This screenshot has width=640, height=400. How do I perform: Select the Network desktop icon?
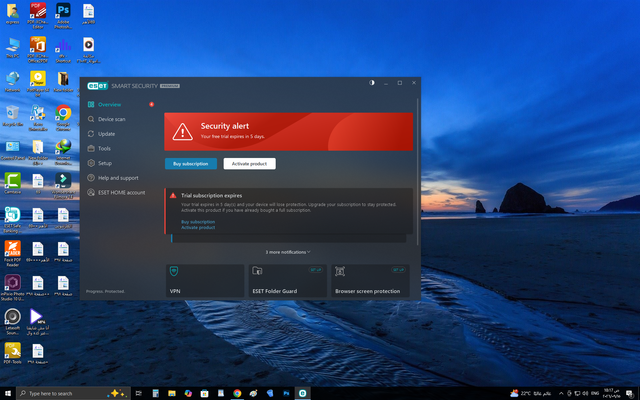[13, 82]
